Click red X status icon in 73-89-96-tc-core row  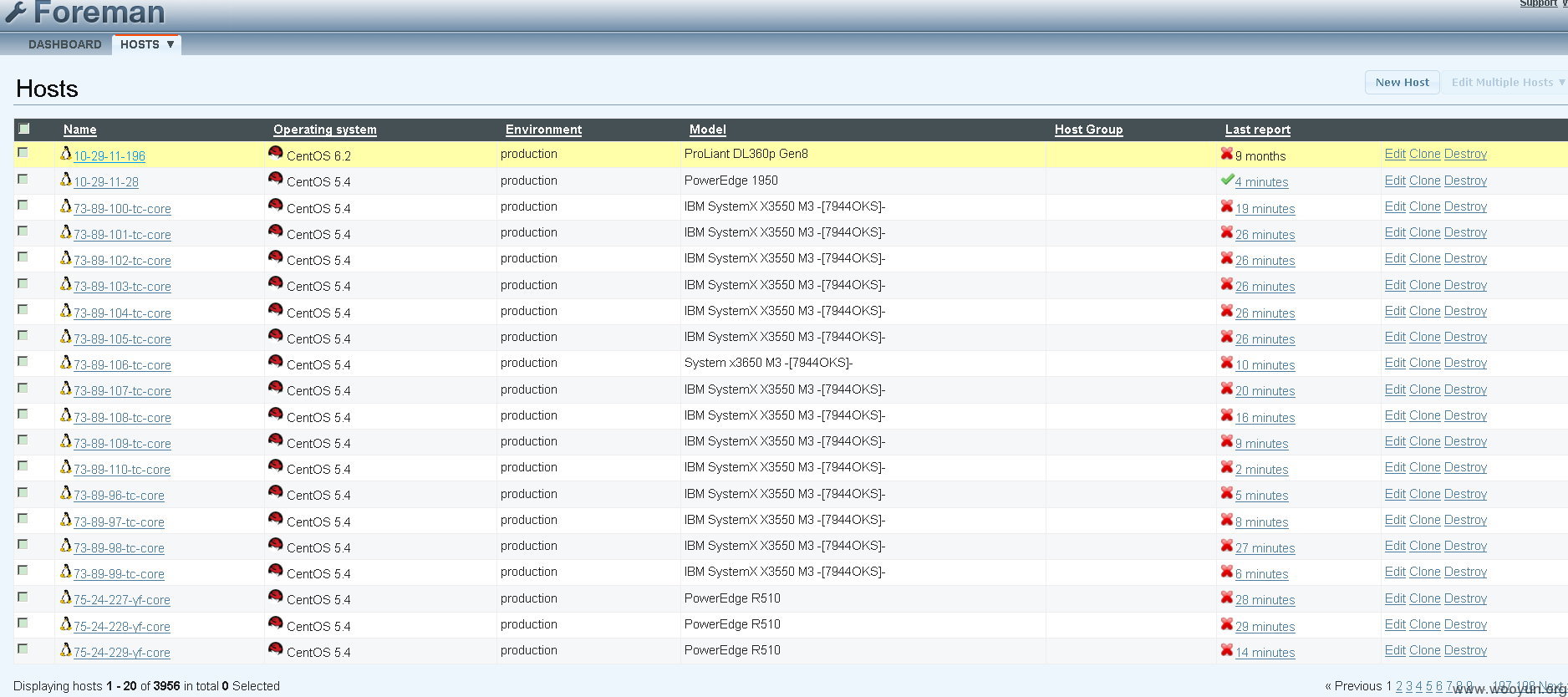(1227, 493)
